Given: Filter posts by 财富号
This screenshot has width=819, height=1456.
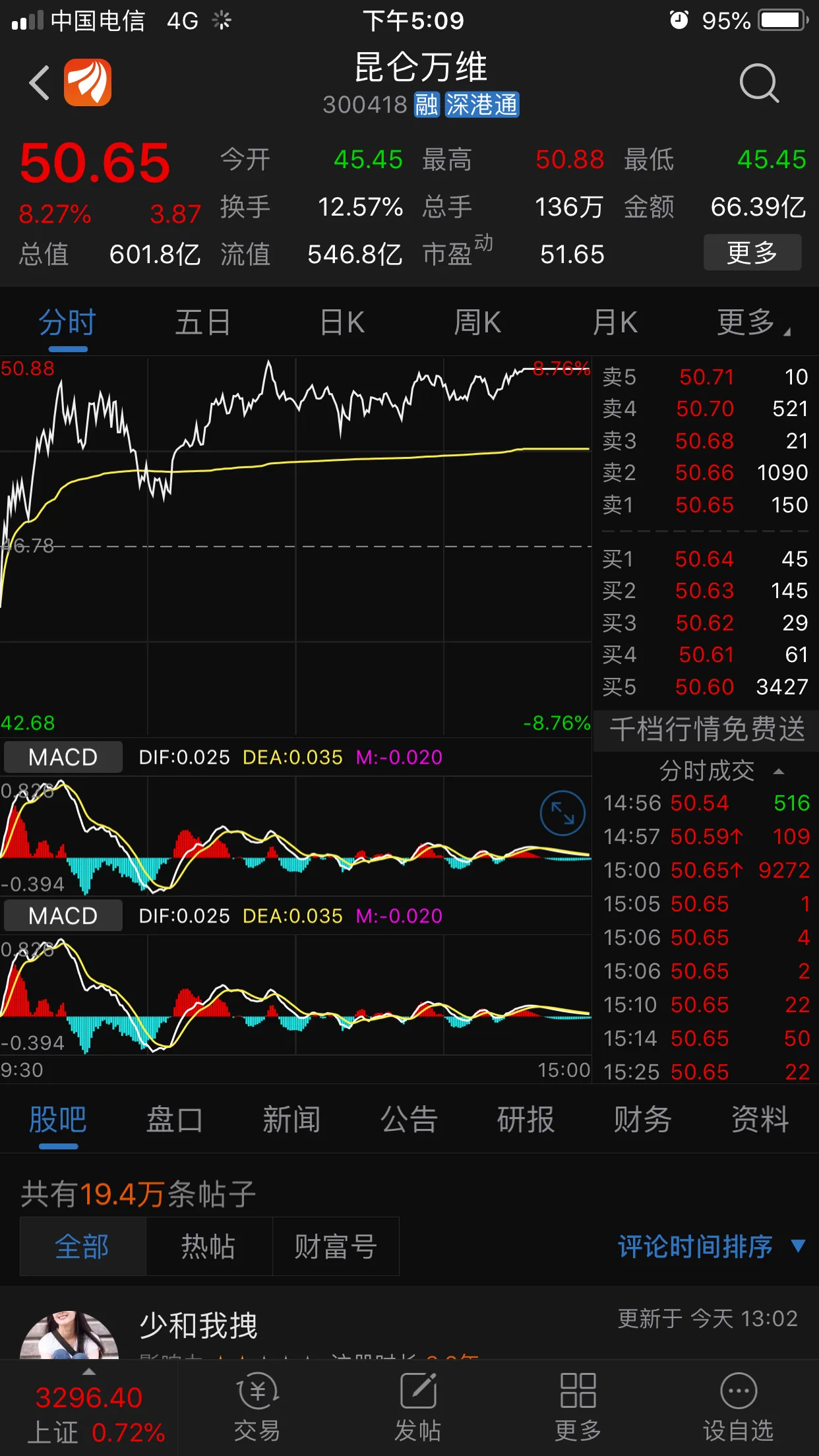Looking at the screenshot, I should pos(336,1246).
